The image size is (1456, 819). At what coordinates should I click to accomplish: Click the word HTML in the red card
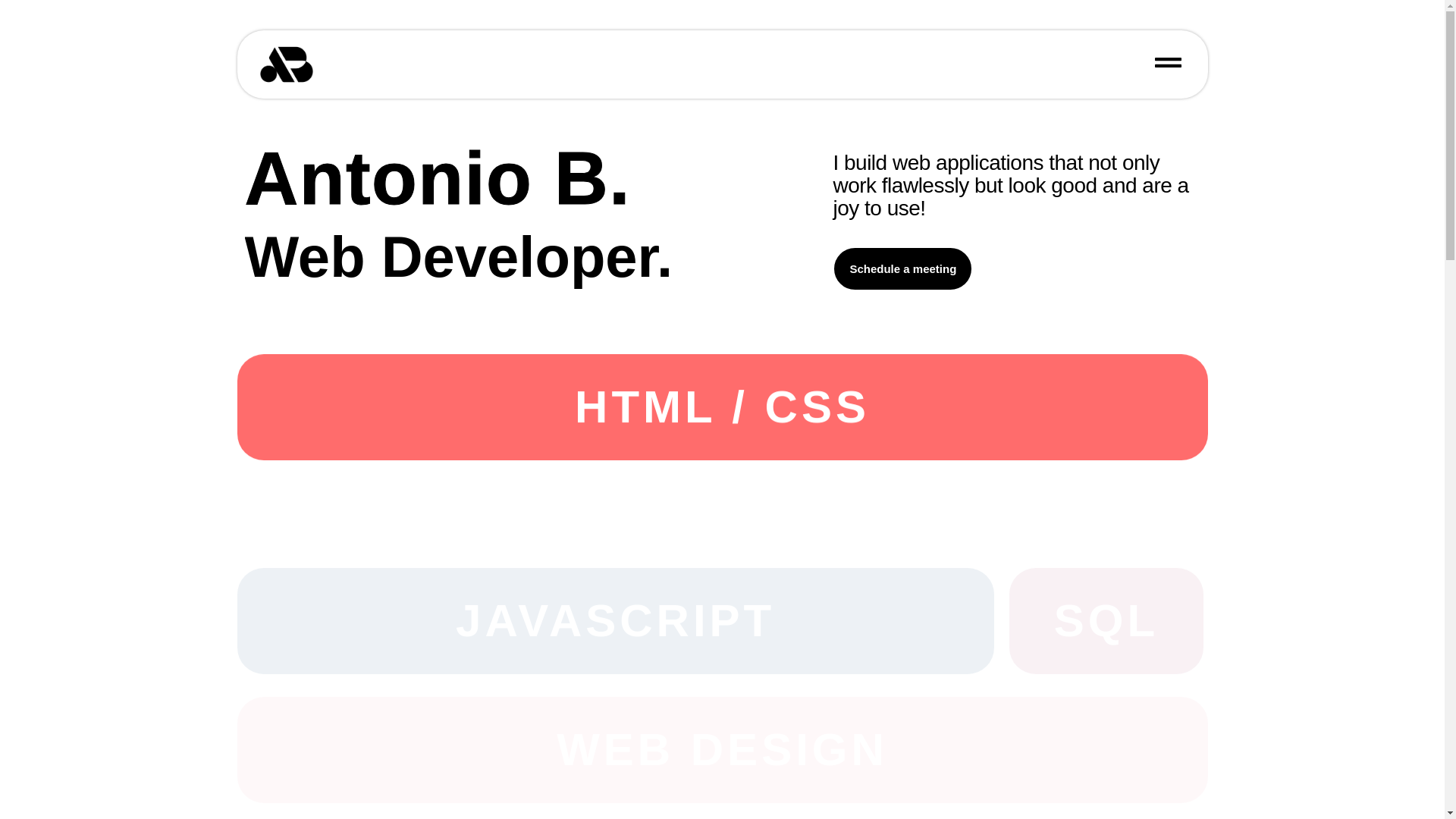click(645, 407)
